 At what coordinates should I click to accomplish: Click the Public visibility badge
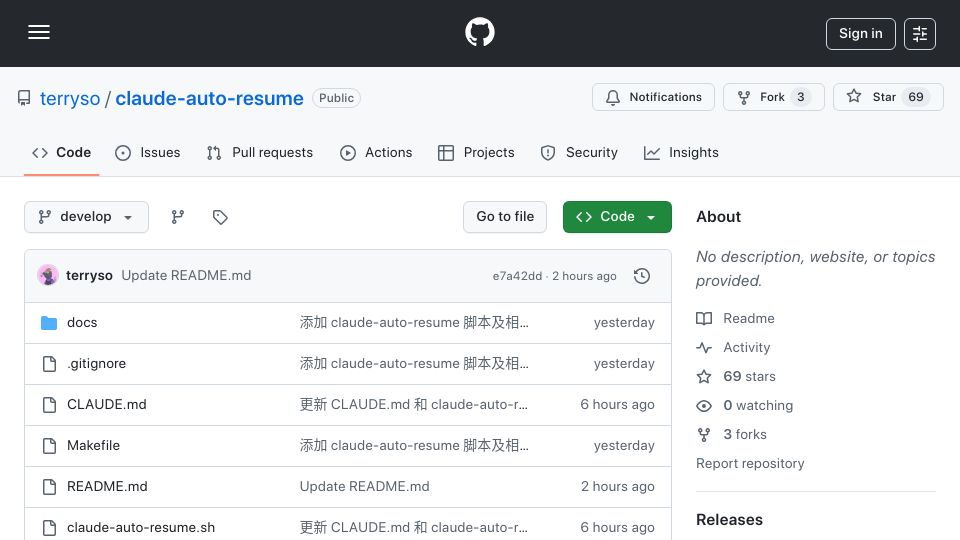pyautogui.click(x=336, y=98)
